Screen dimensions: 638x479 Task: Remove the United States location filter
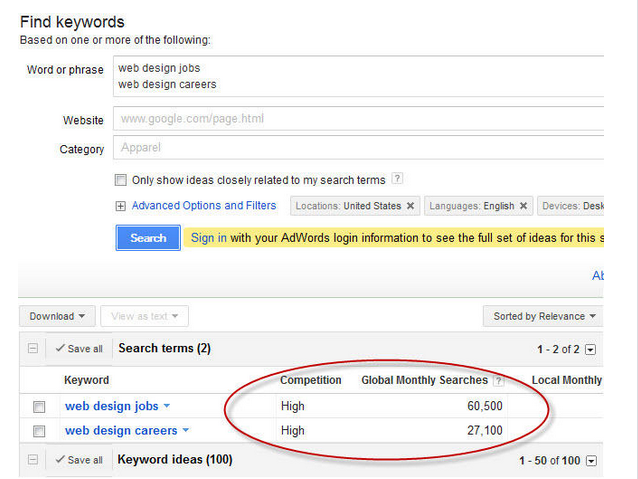tap(410, 206)
